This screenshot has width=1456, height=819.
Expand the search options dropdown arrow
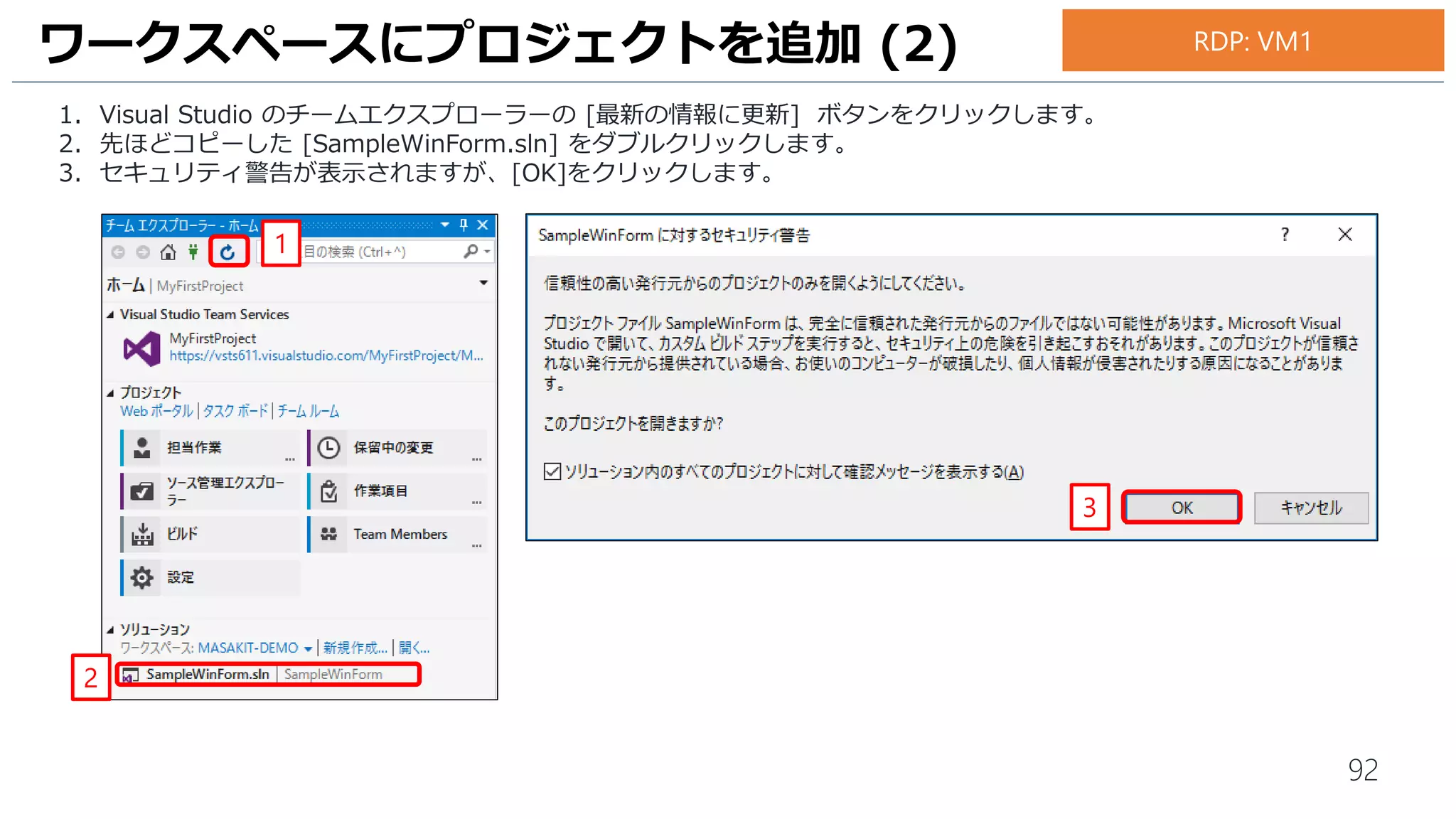(487, 252)
